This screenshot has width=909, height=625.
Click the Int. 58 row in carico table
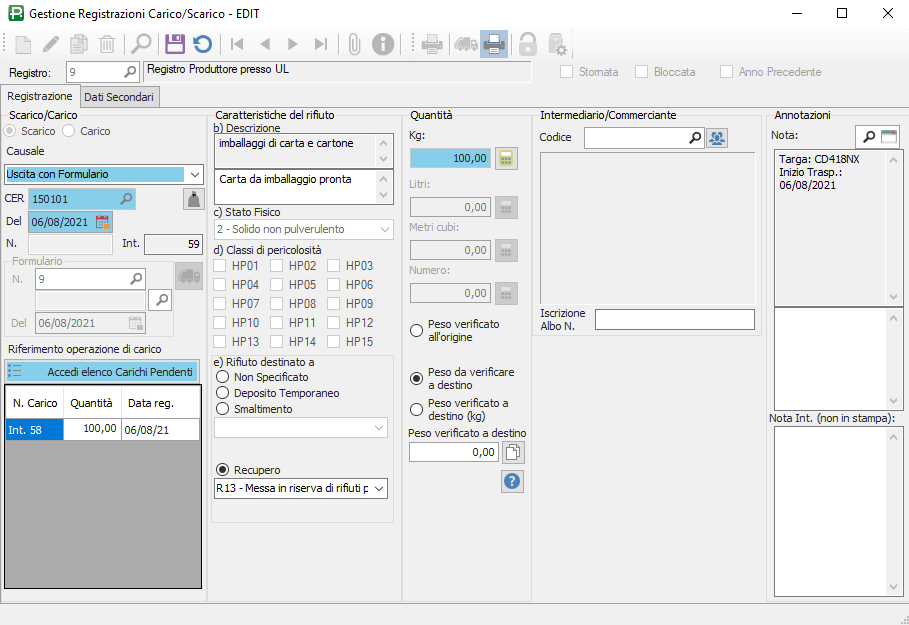click(x=33, y=429)
